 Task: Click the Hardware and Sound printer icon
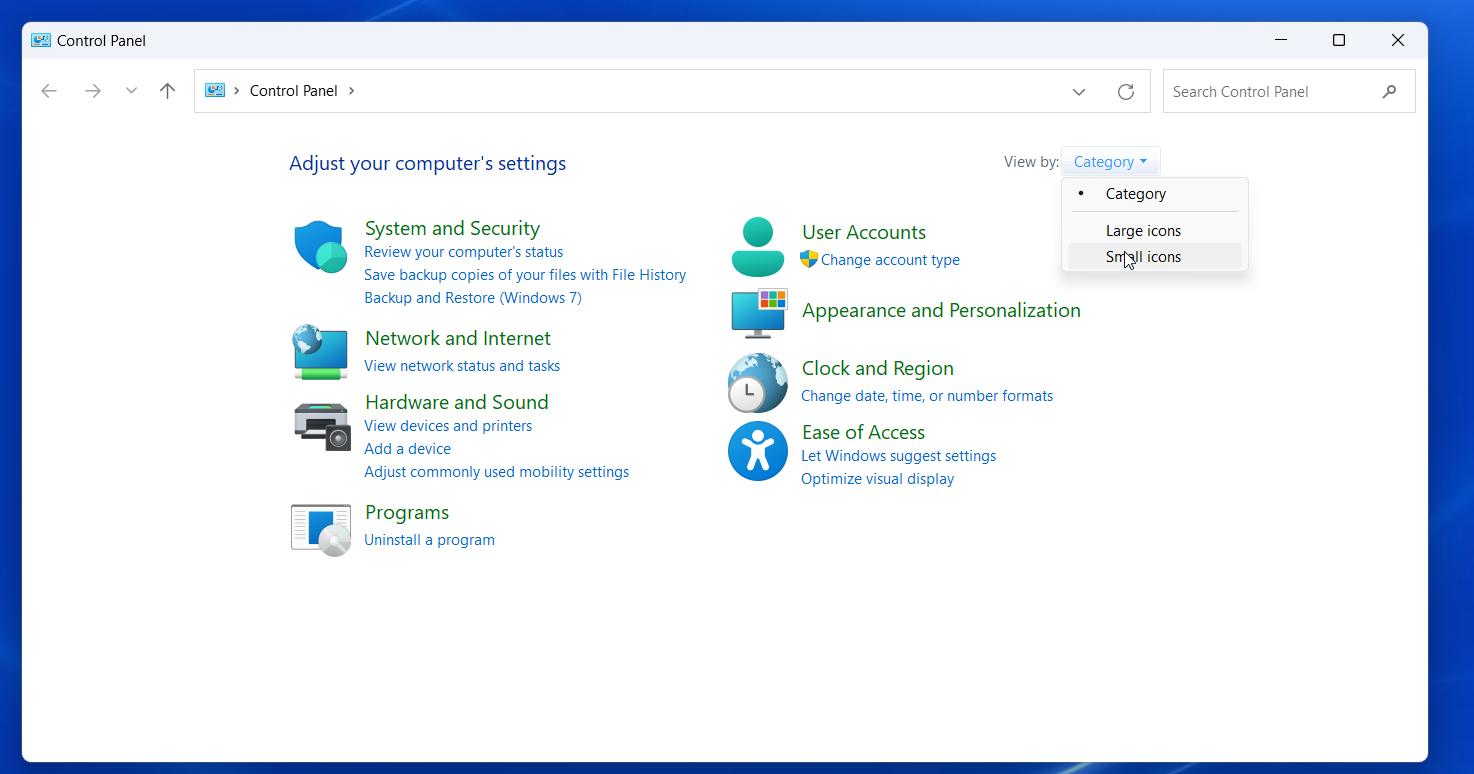point(322,425)
